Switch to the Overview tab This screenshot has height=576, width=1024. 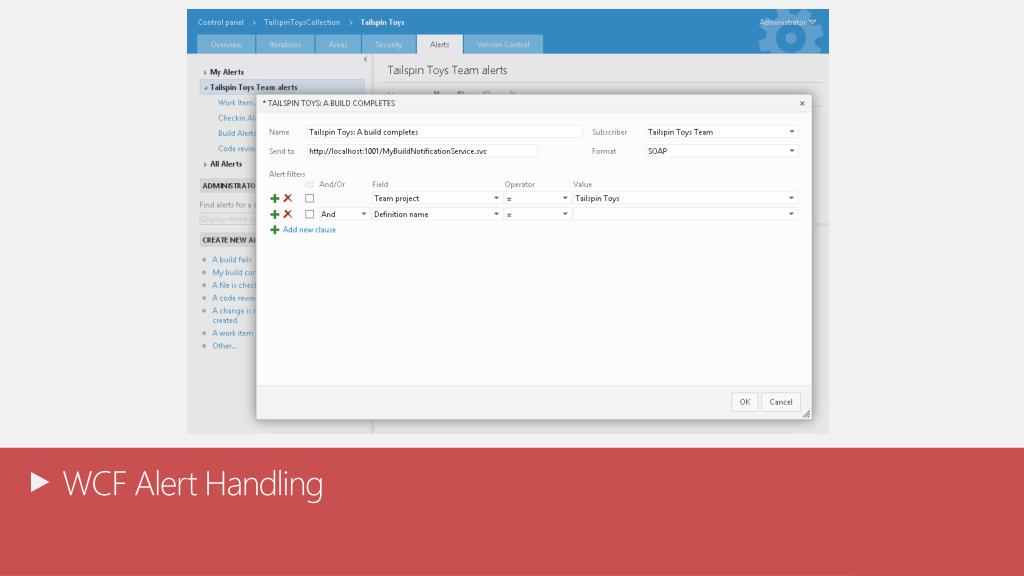[x=226, y=44]
